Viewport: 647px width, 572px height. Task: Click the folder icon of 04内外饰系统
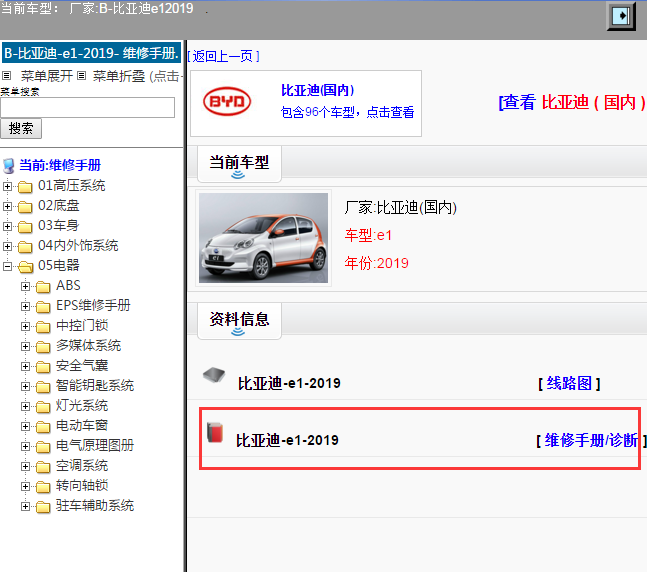[25, 247]
